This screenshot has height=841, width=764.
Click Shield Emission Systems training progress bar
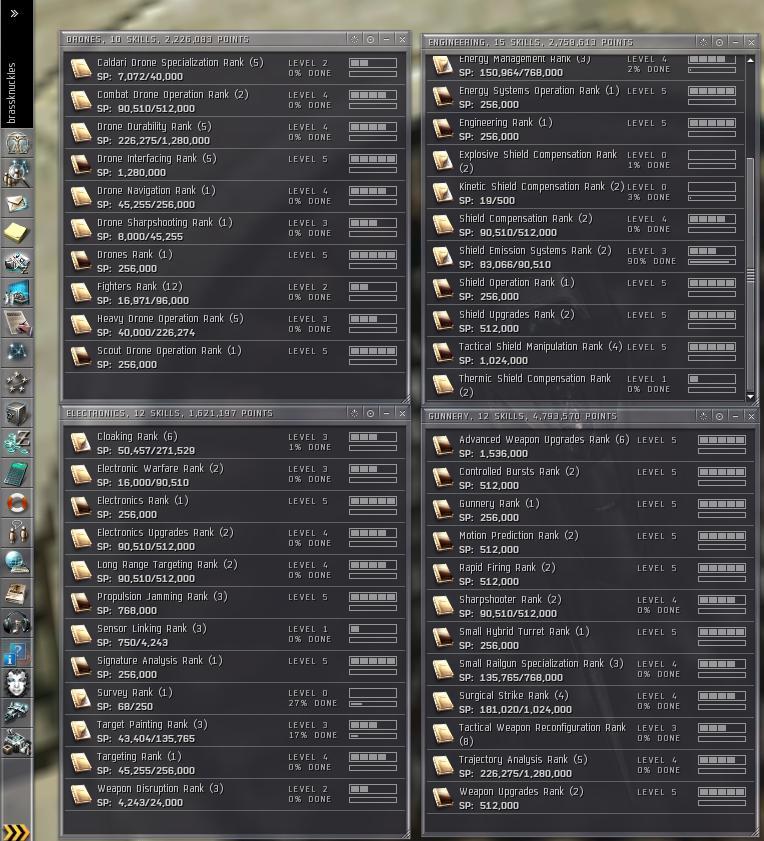tap(712, 262)
